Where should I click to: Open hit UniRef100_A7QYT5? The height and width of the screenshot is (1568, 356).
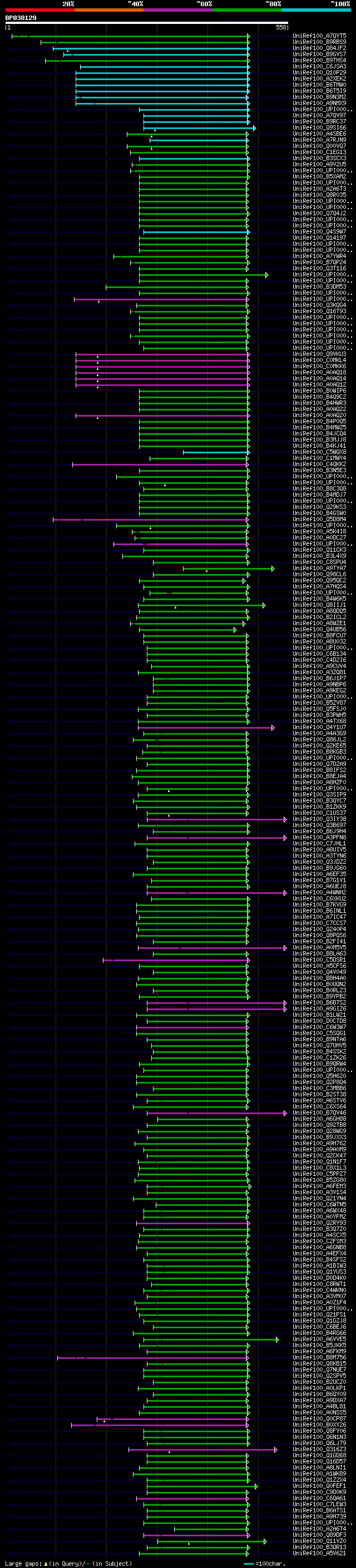click(319, 36)
